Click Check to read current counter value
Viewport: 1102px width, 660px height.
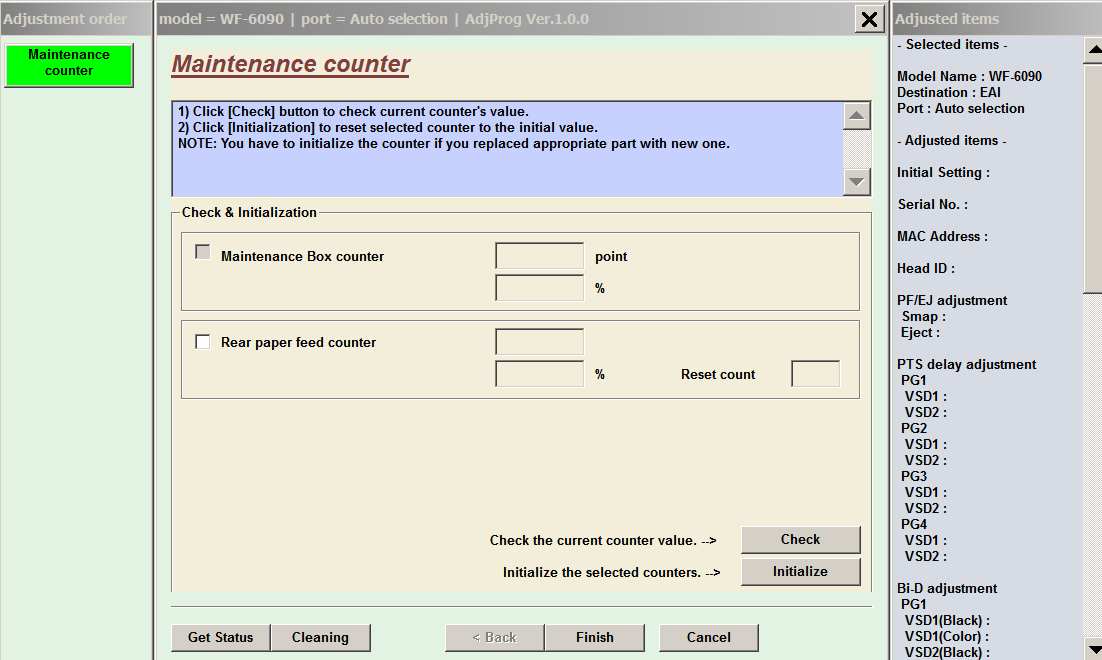[x=800, y=539]
